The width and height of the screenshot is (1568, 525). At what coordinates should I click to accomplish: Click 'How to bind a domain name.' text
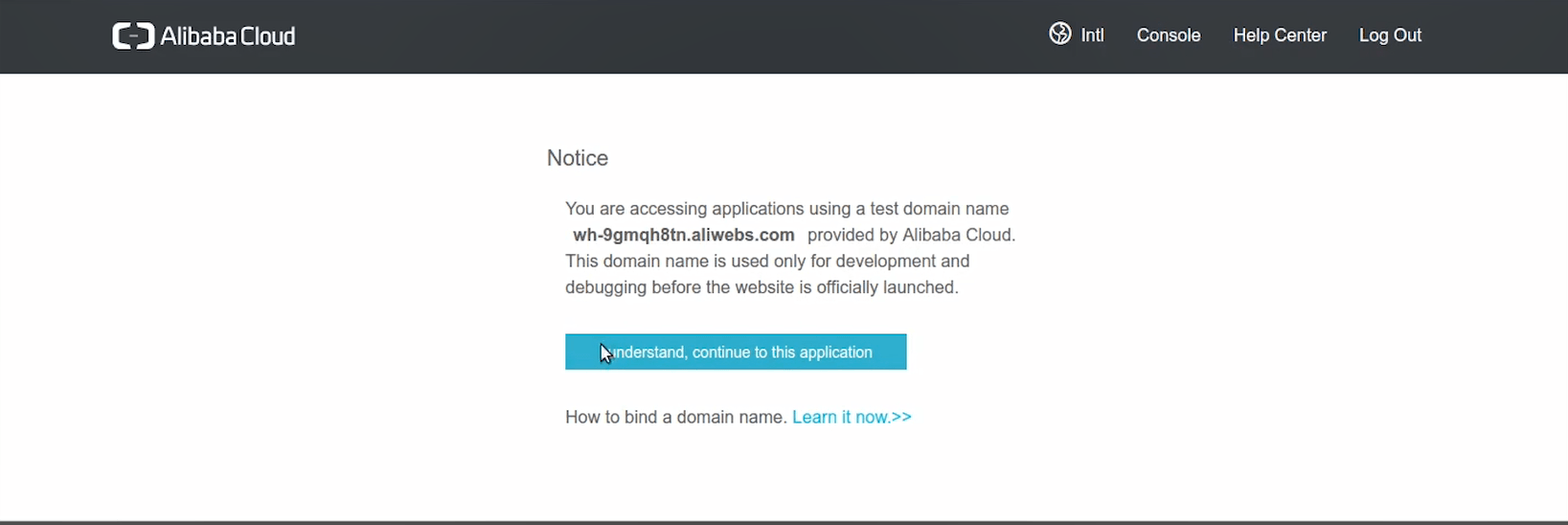tap(676, 417)
